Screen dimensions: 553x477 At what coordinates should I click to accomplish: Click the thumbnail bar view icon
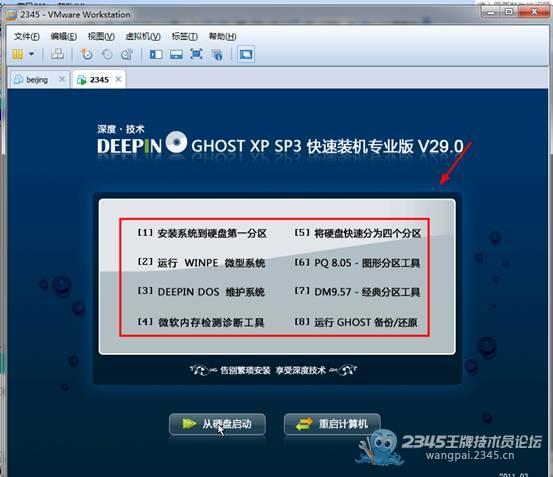point(176,54)
